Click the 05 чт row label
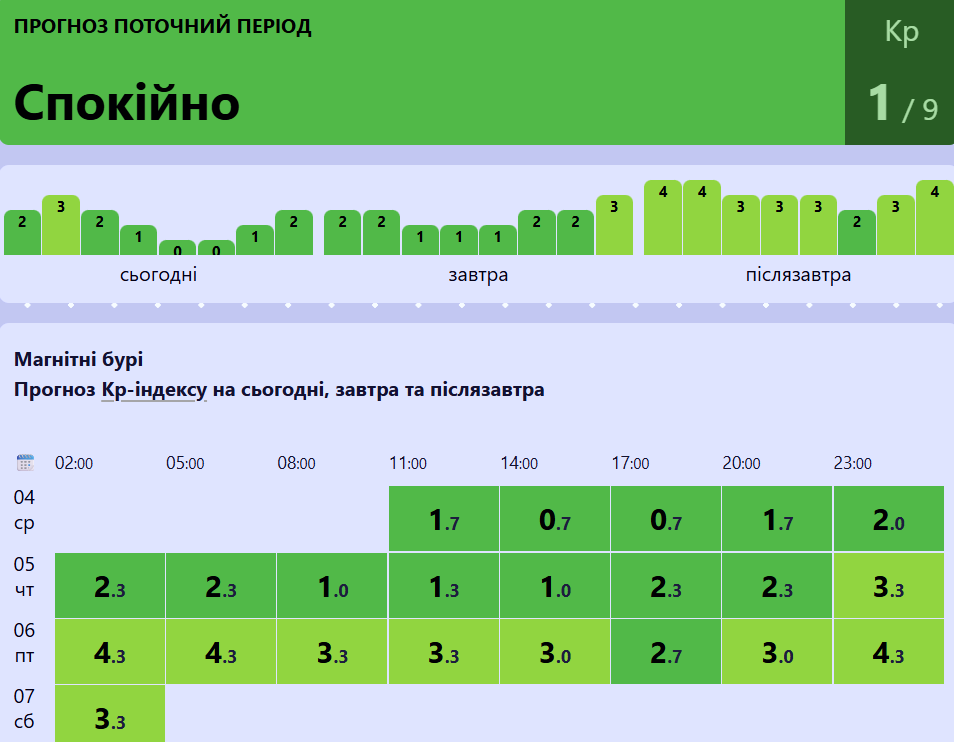The image size is (954, 742). [25, 576]
